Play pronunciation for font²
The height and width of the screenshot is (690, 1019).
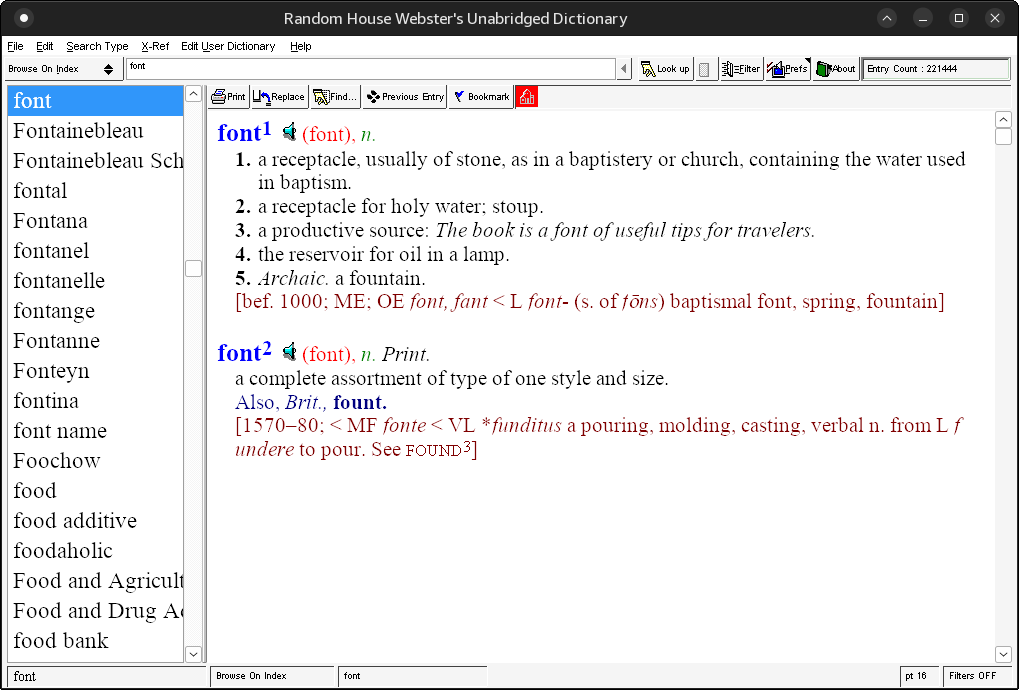pos(289,352)
